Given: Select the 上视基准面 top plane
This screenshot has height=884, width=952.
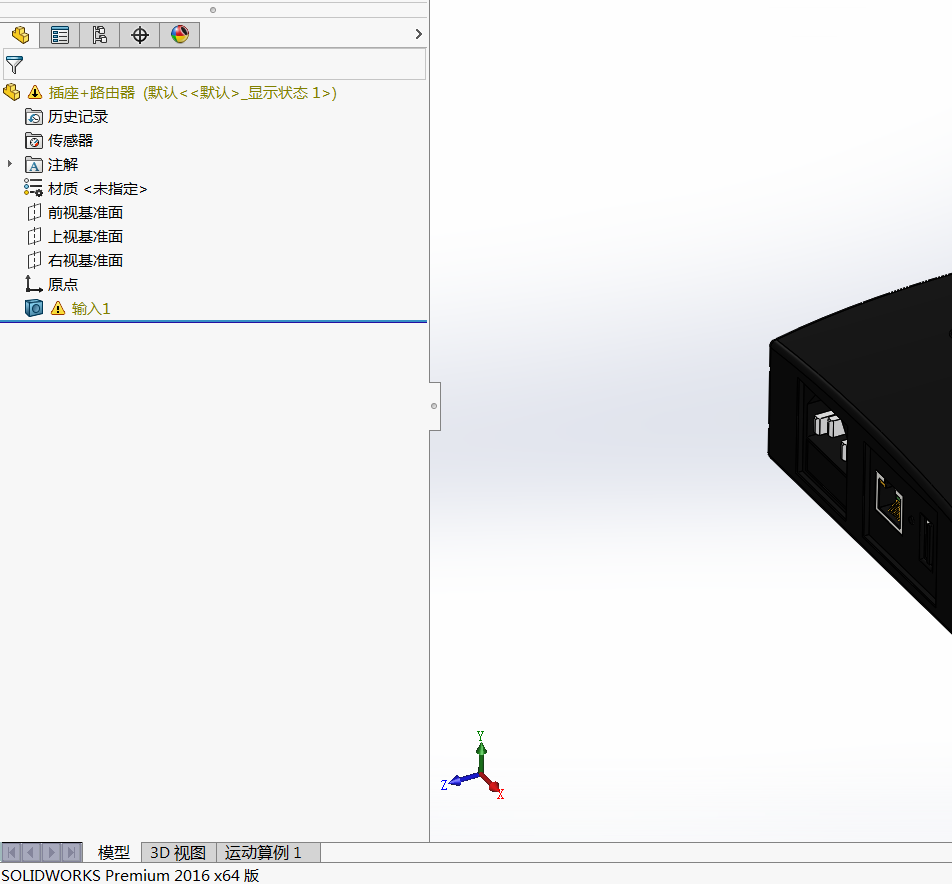Looking at the screenshot, I should click(85, 237).
